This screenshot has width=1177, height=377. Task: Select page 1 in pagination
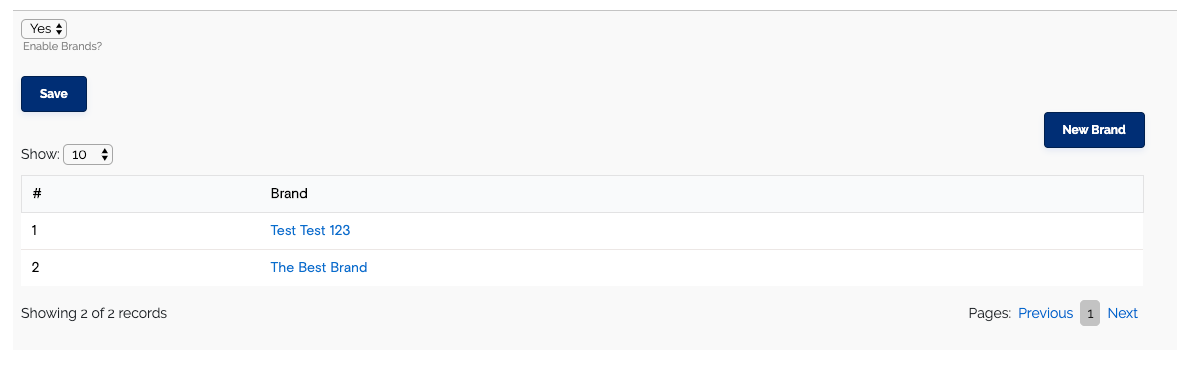click(1090, 313)
